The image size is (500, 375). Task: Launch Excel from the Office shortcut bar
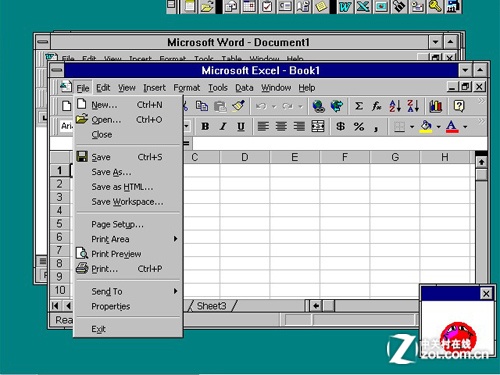pyautogui.click(x=363, y=6)
